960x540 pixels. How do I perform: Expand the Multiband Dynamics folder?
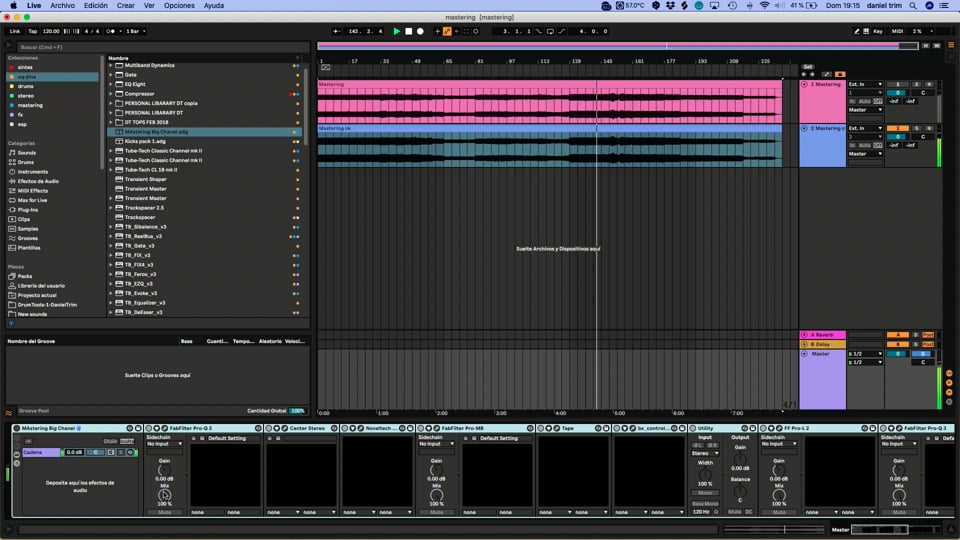pyautogui.click(x=111, y=65)
